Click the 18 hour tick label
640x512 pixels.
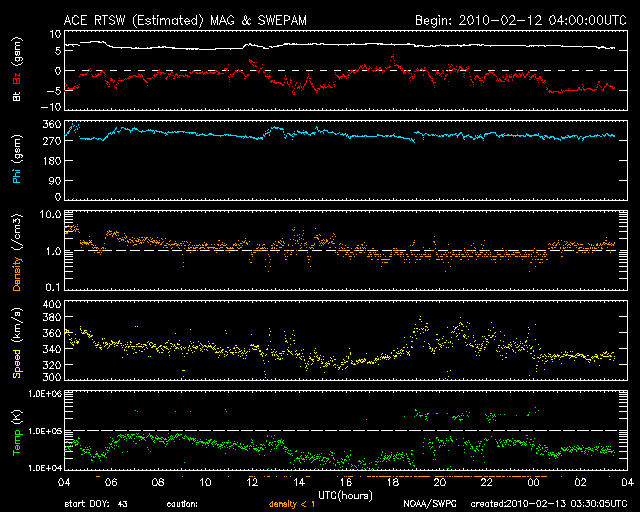click(393, 481)
